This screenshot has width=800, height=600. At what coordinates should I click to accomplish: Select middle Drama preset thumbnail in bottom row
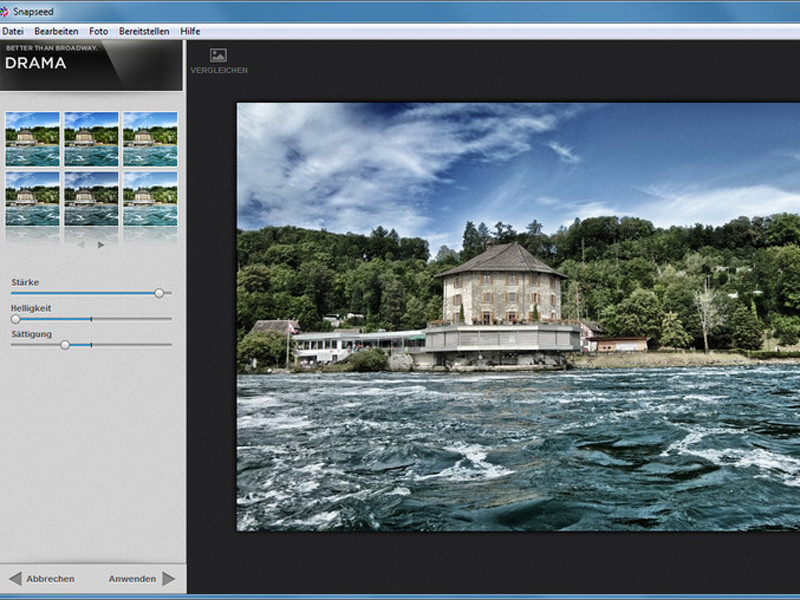(x=91, y=198)
